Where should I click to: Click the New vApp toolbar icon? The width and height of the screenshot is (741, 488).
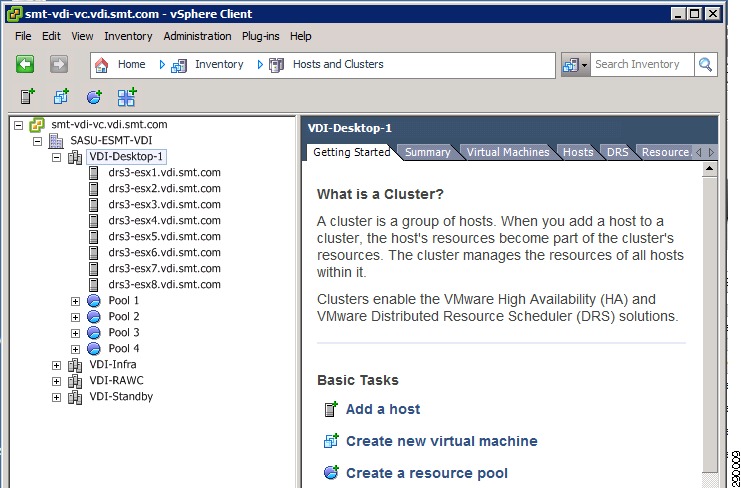[x=127, y=97]
